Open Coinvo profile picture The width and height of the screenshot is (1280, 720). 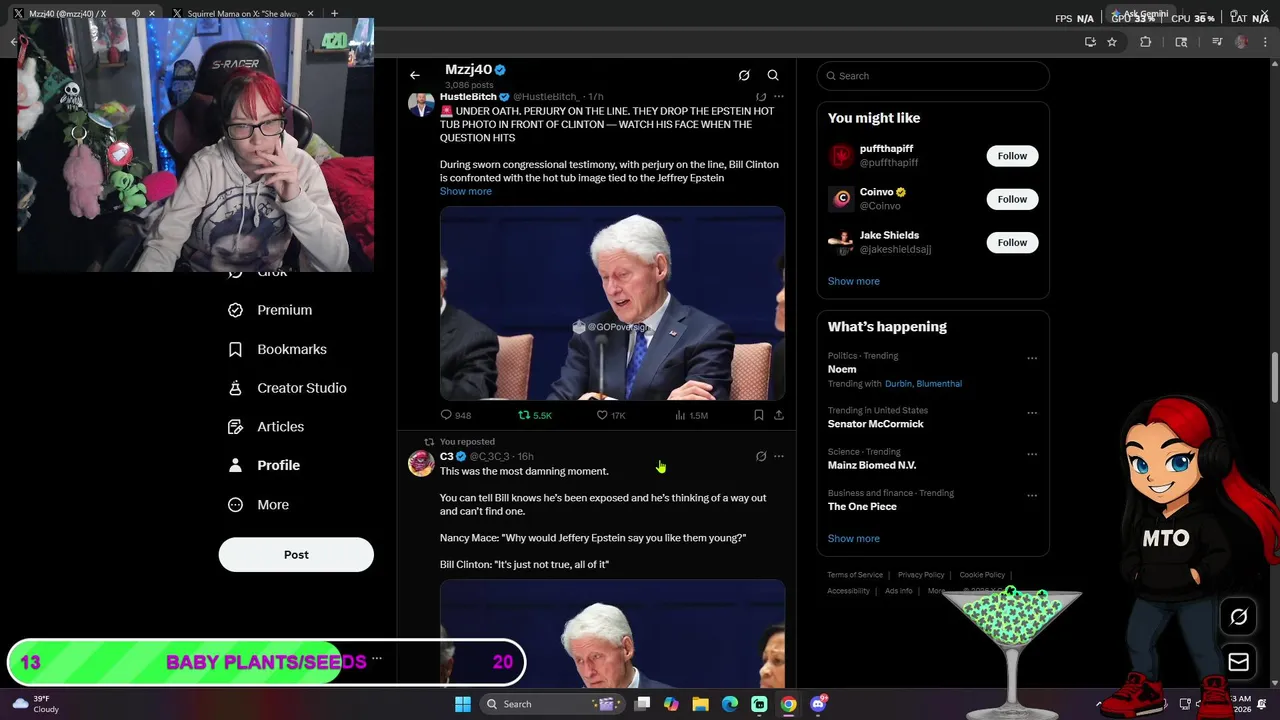tap(841, 199)
